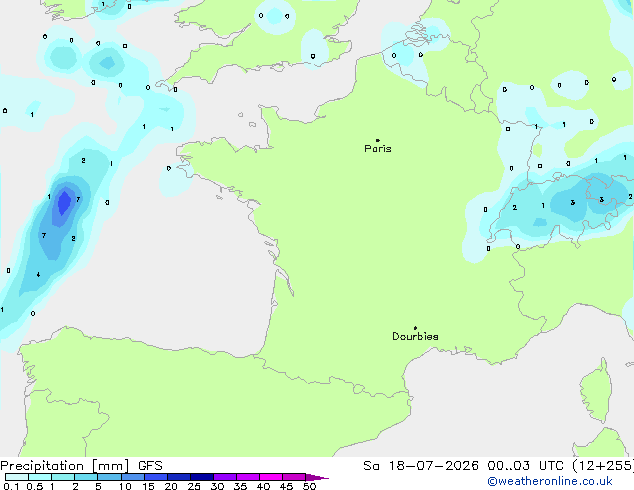Pick the 25–30 mm darkest blue swatch
Image resolution: width=634 pixels, height=490 pixels.
[201, 477]
